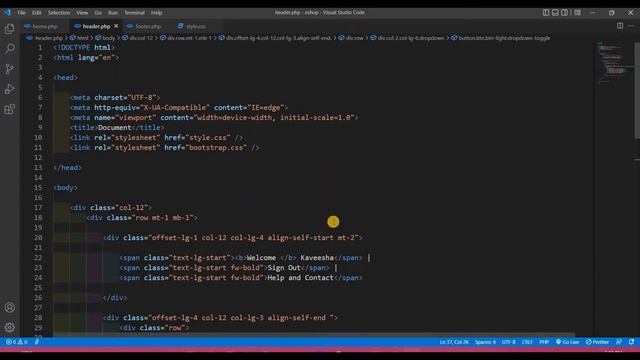Click errors and warnings status indicator
Image resolution: width=640 pixels, height=360 pixels.
click(16, 342)
